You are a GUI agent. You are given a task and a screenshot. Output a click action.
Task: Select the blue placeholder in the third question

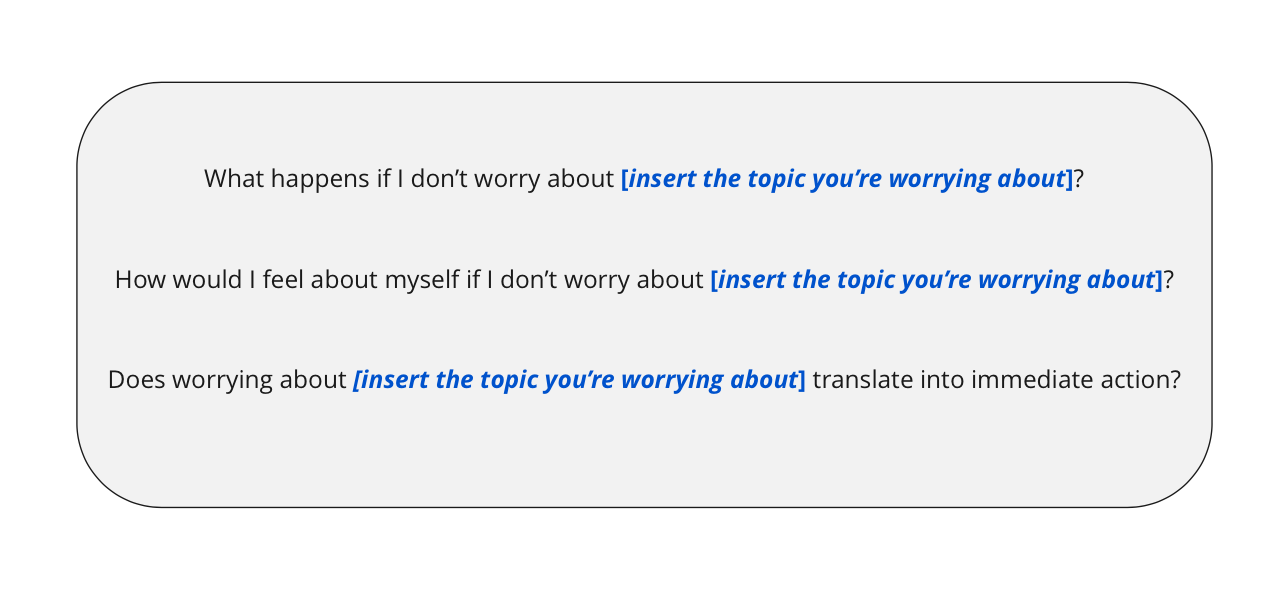click(578, 380)
